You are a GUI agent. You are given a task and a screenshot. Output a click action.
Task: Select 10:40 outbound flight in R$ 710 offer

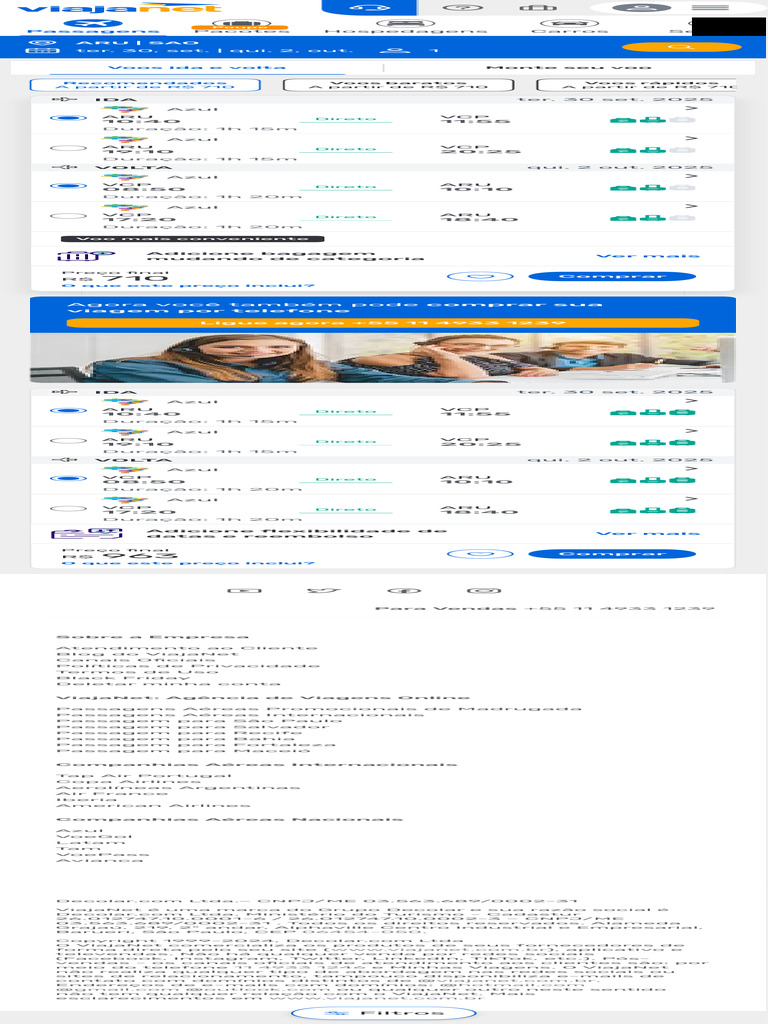coord(68,118)
